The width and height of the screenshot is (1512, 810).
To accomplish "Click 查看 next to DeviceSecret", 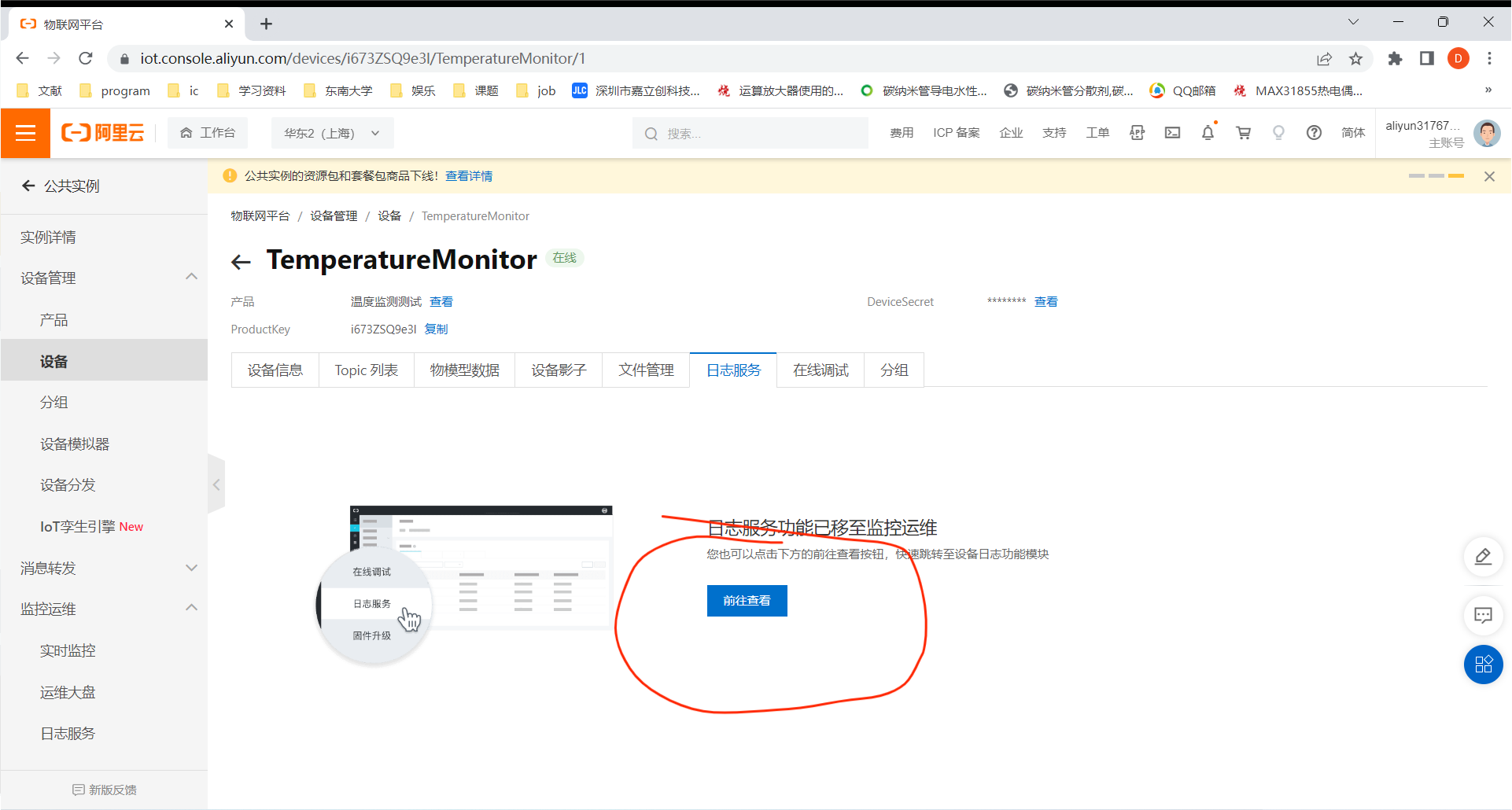I will point(1046,301).
